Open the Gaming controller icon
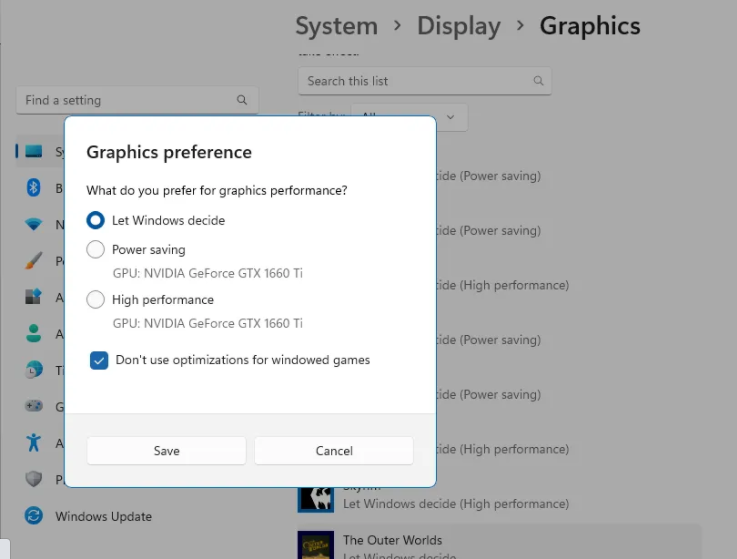This screenshot has width=737, height=559. [33, 406]
